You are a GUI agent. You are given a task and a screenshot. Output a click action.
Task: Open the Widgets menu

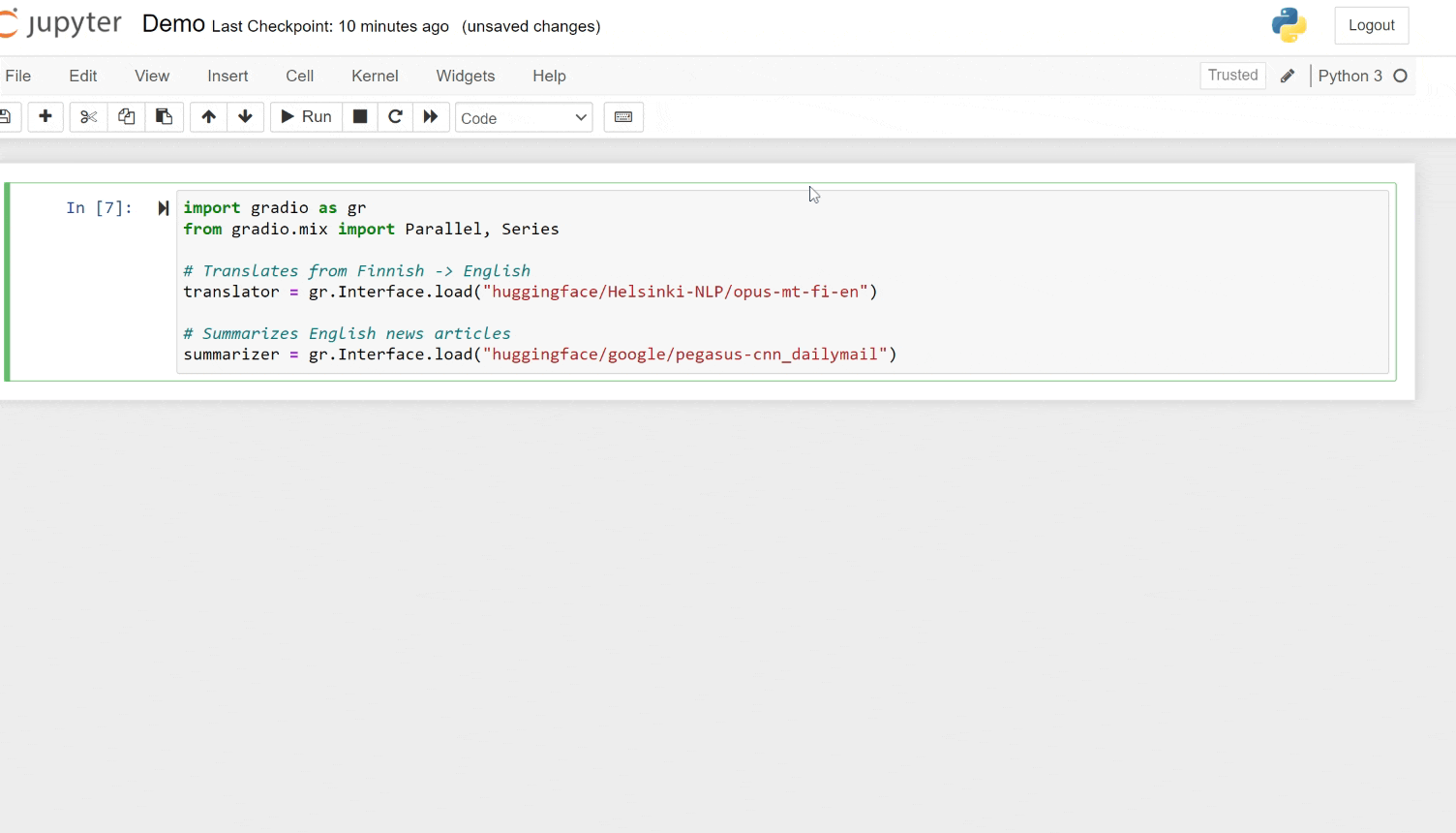(x=465, y=76)
